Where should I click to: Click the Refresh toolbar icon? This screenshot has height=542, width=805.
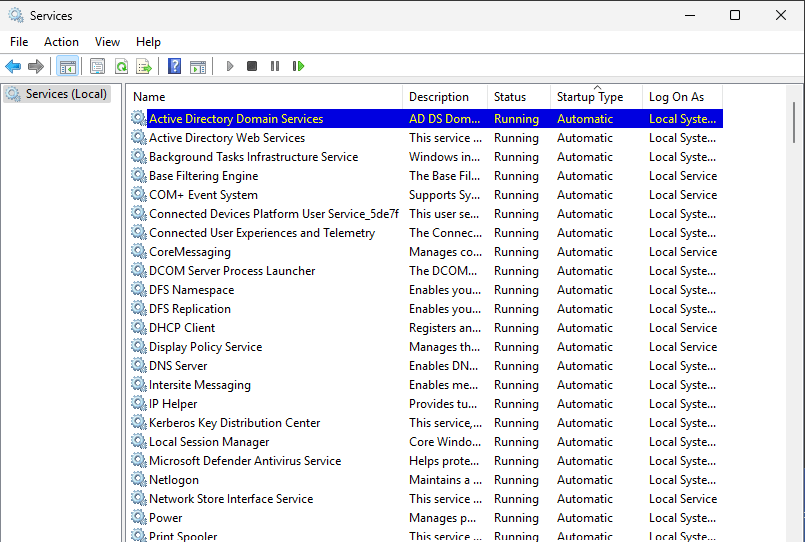(x=121, y=66)
